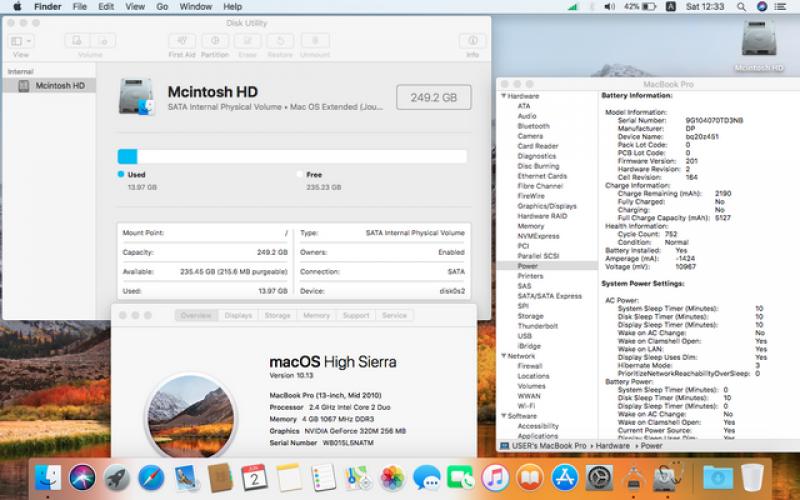Switch to the Displays tab
This screenshot has height=500, width=800.
point(238,315)
